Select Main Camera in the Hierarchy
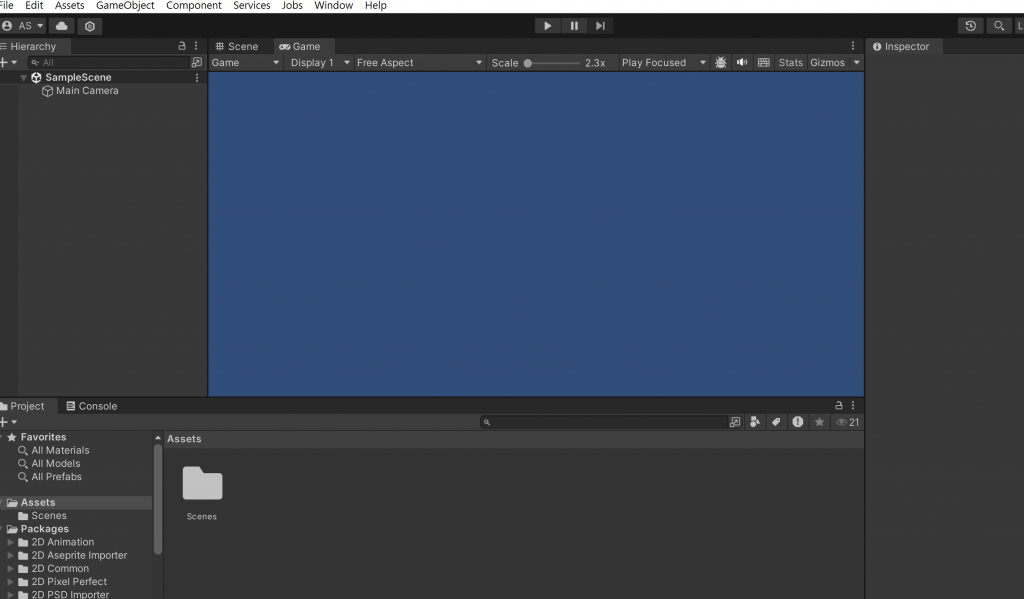Viewport: 1024px width, 599px height. coord(87,91)
